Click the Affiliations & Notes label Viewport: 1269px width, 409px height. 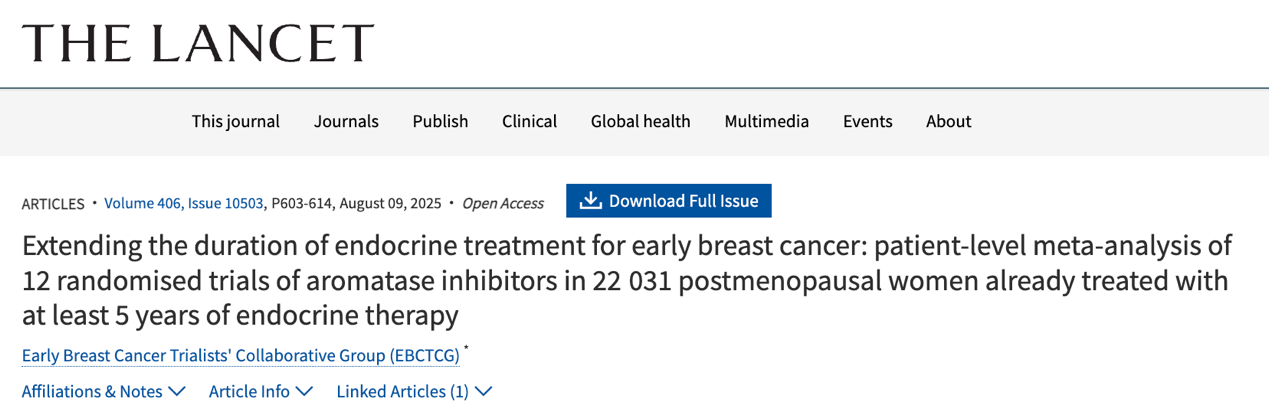(92, 392)
